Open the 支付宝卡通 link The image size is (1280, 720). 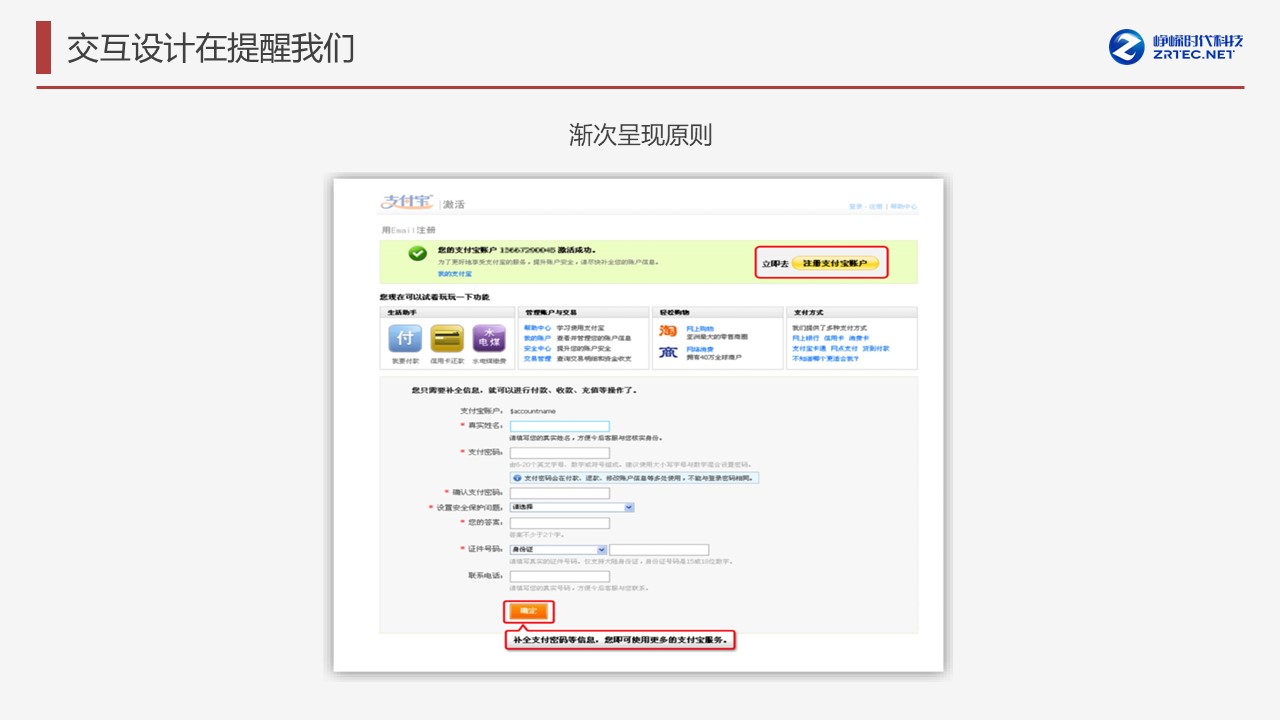tap(809, 348)
